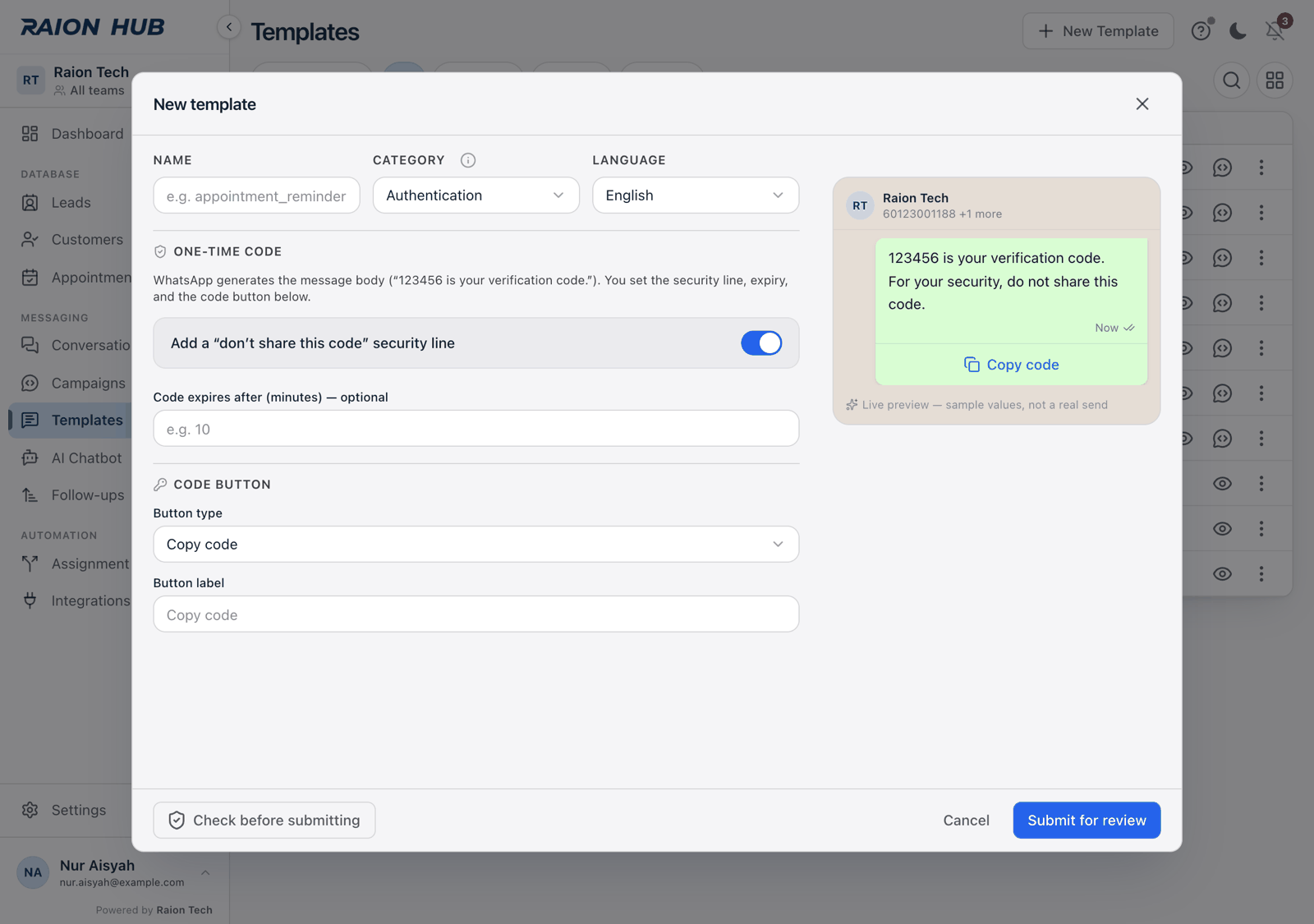Open the notifications bell
This screenshot has height=924, width=1314.
[x=1275, y=31]
